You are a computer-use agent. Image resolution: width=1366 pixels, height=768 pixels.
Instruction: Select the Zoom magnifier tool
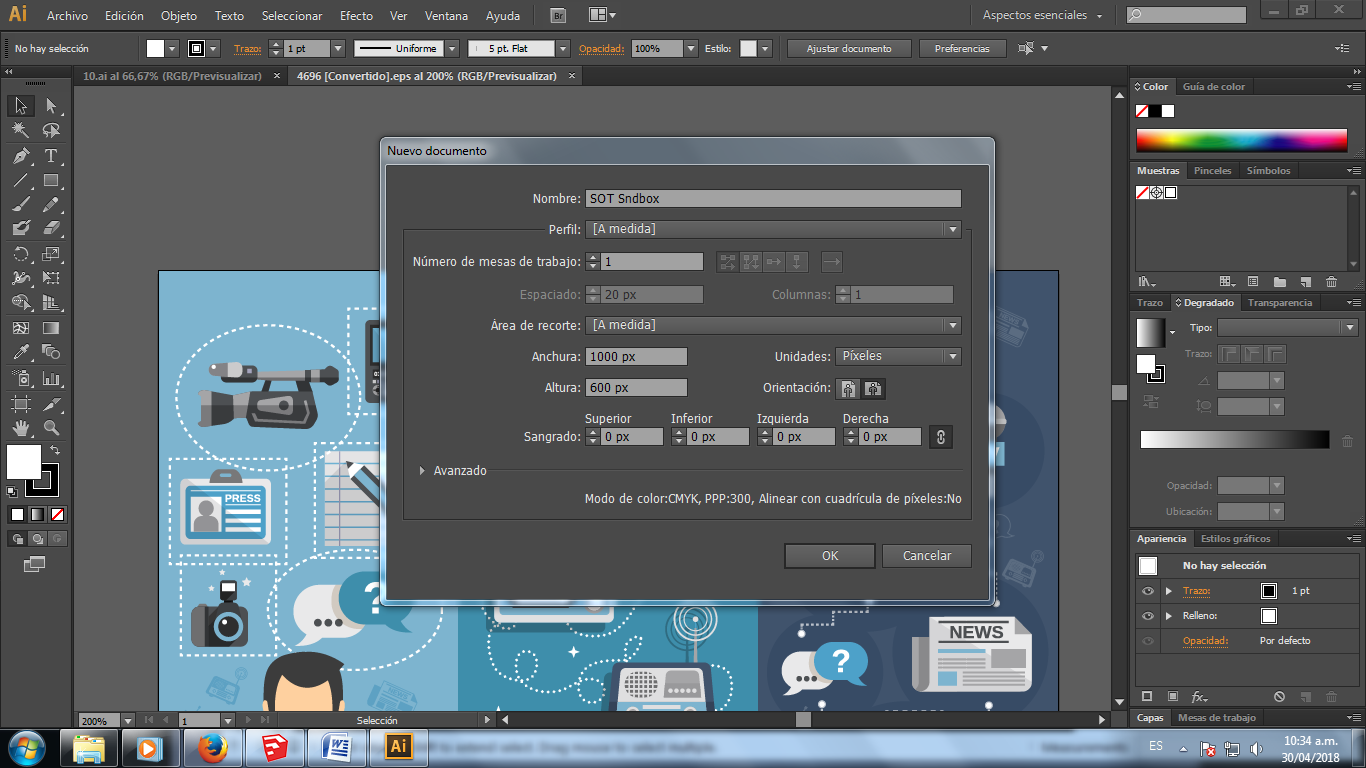51,428
